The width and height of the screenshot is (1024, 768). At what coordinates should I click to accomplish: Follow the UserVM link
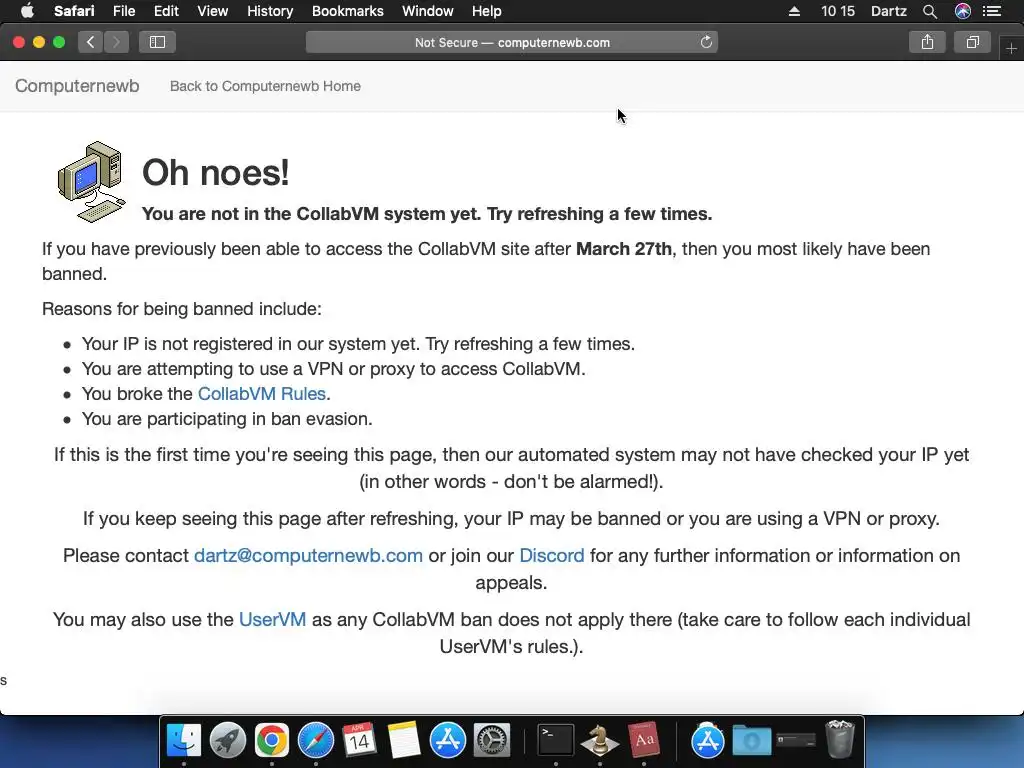(x=272, y=620)
